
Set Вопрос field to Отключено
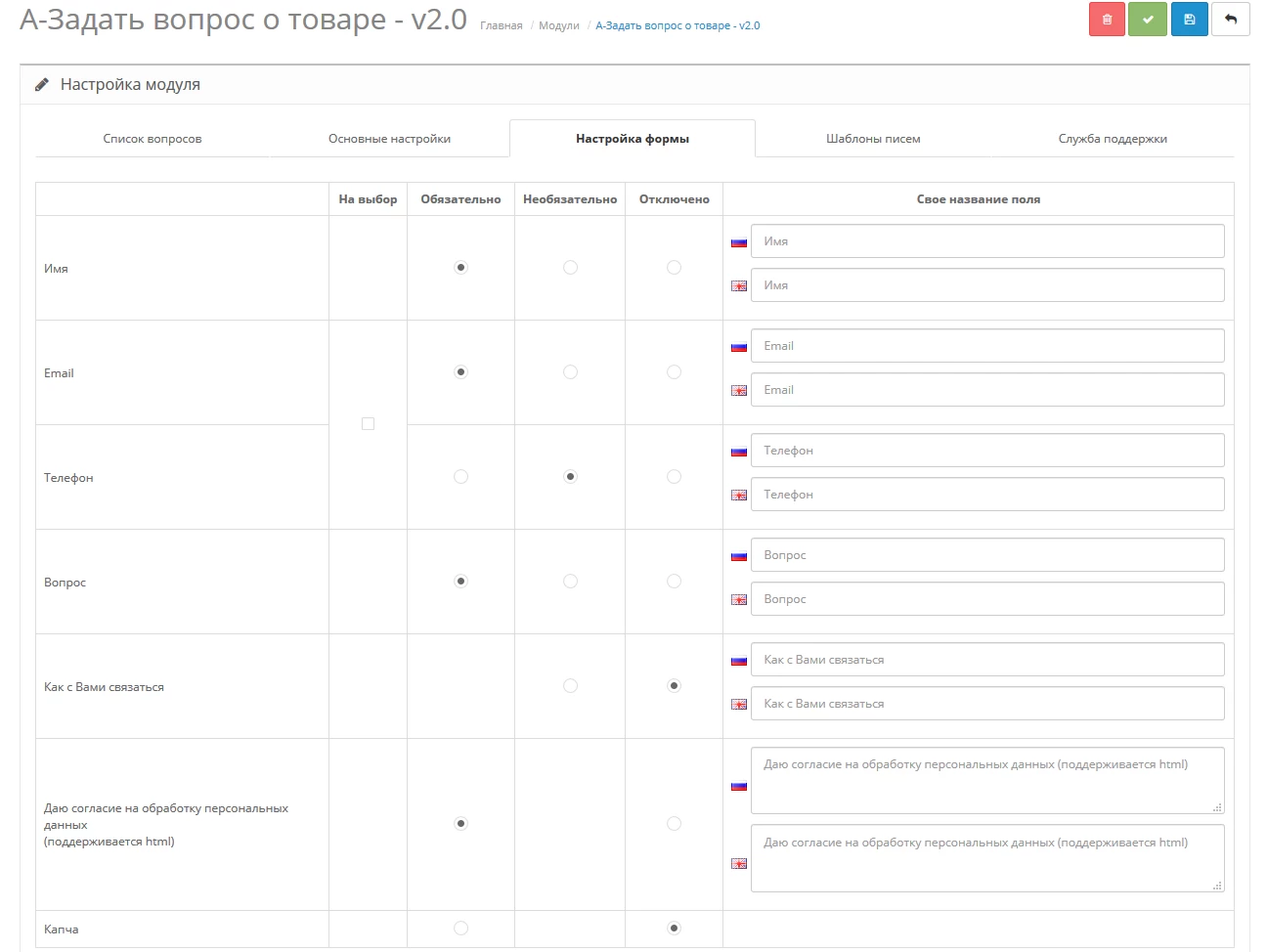(674, 581)
